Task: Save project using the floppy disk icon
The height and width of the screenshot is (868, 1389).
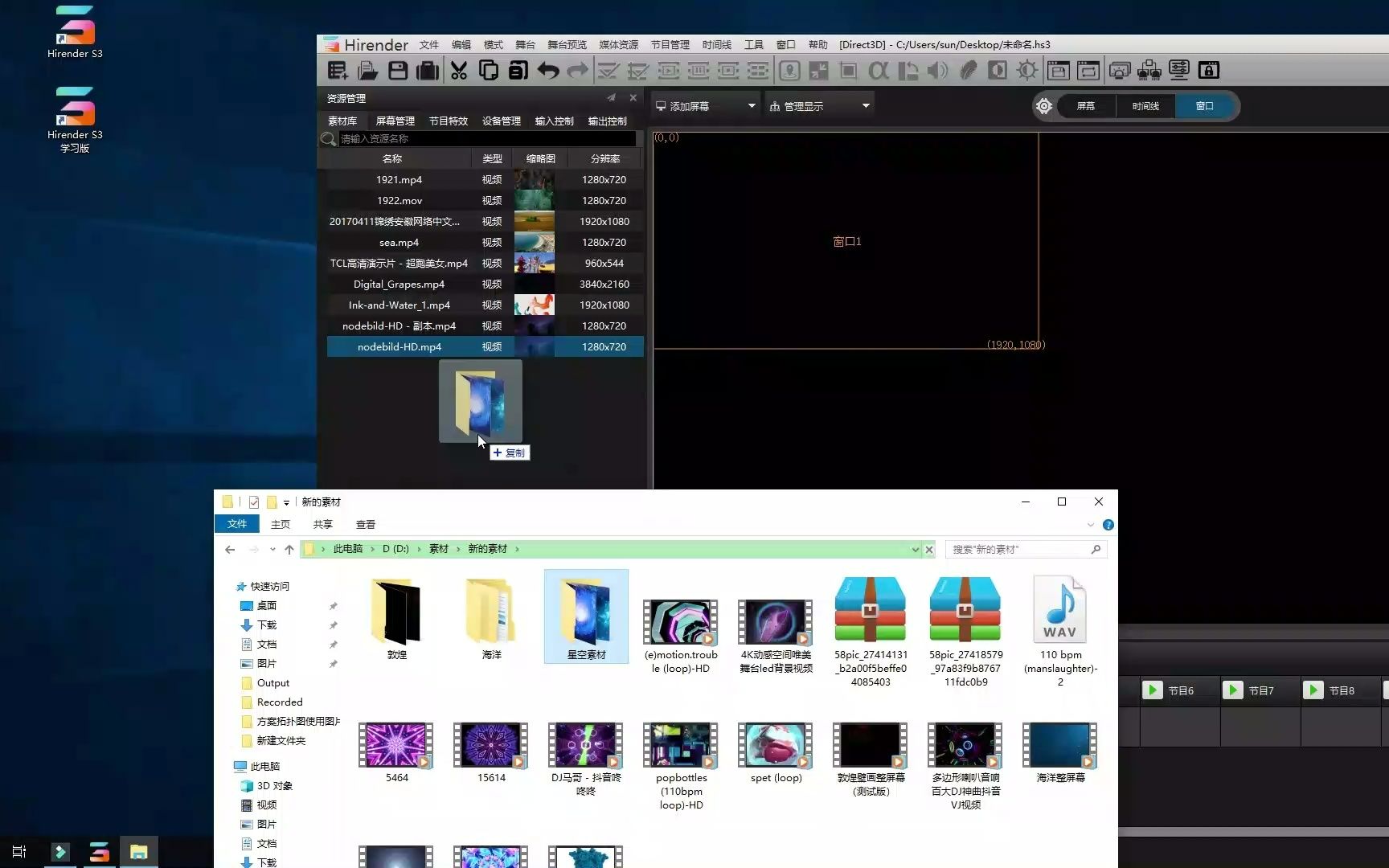Action: click(398, 71)
